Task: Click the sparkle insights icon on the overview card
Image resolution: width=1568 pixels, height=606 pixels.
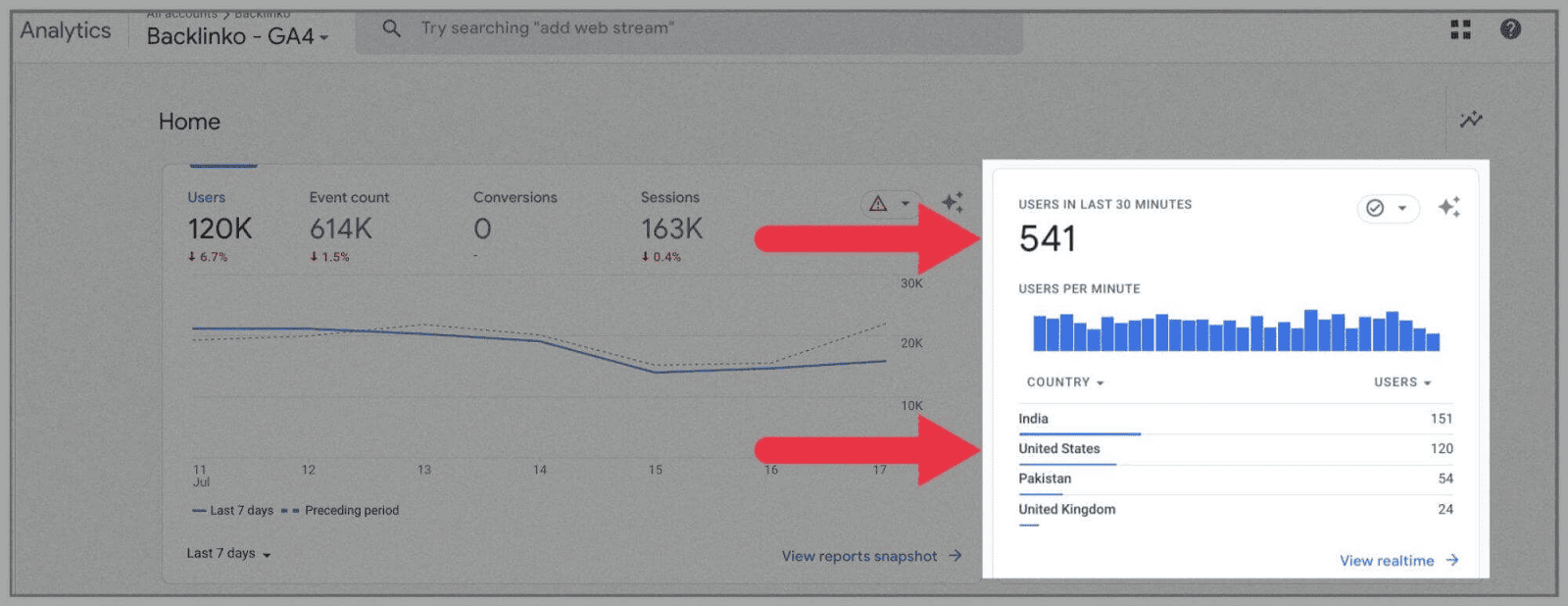Action: pyautogui.click(x=952, y=202)
